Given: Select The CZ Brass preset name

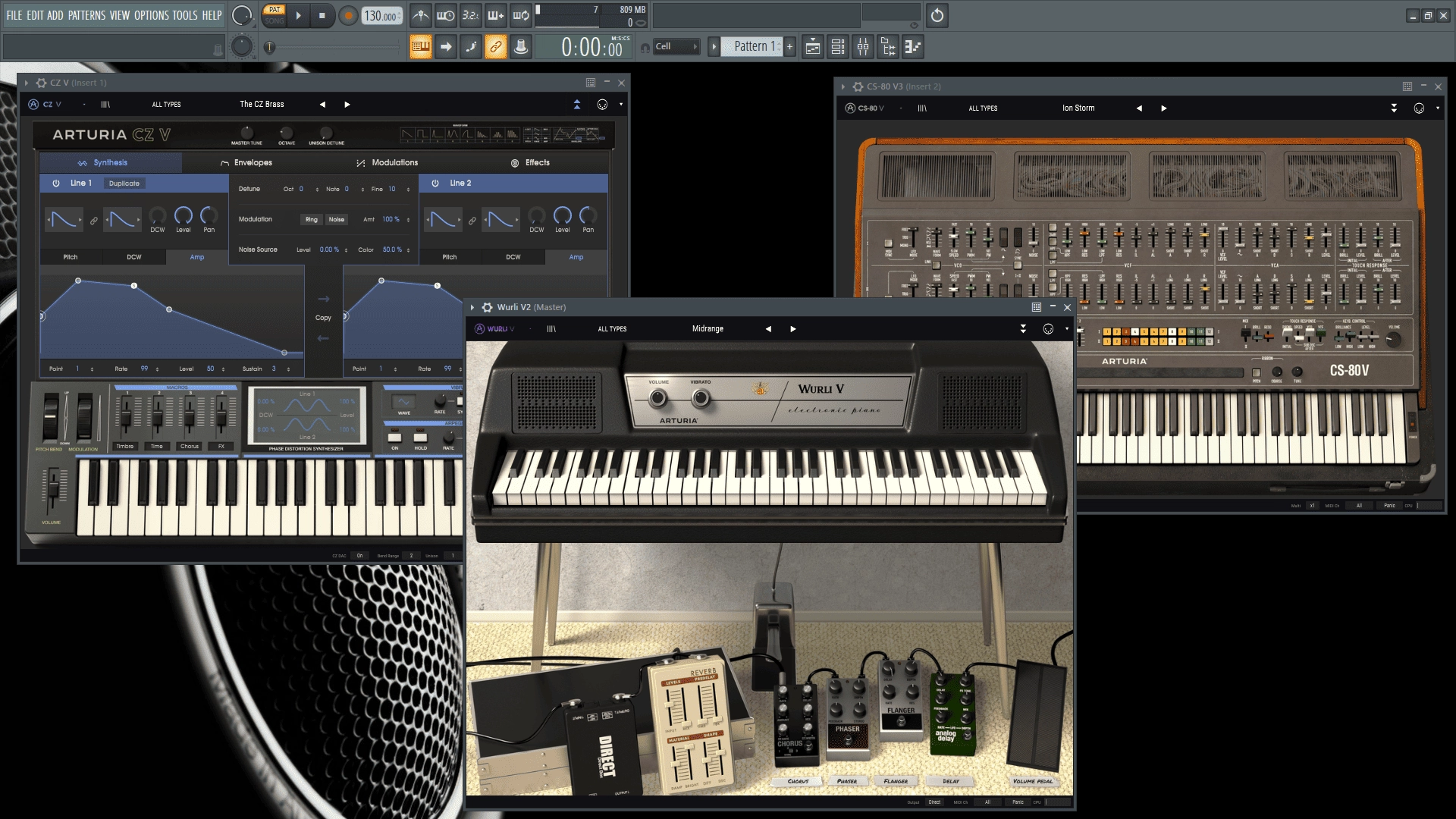Looking at the screenshot, I should (262, 105).
